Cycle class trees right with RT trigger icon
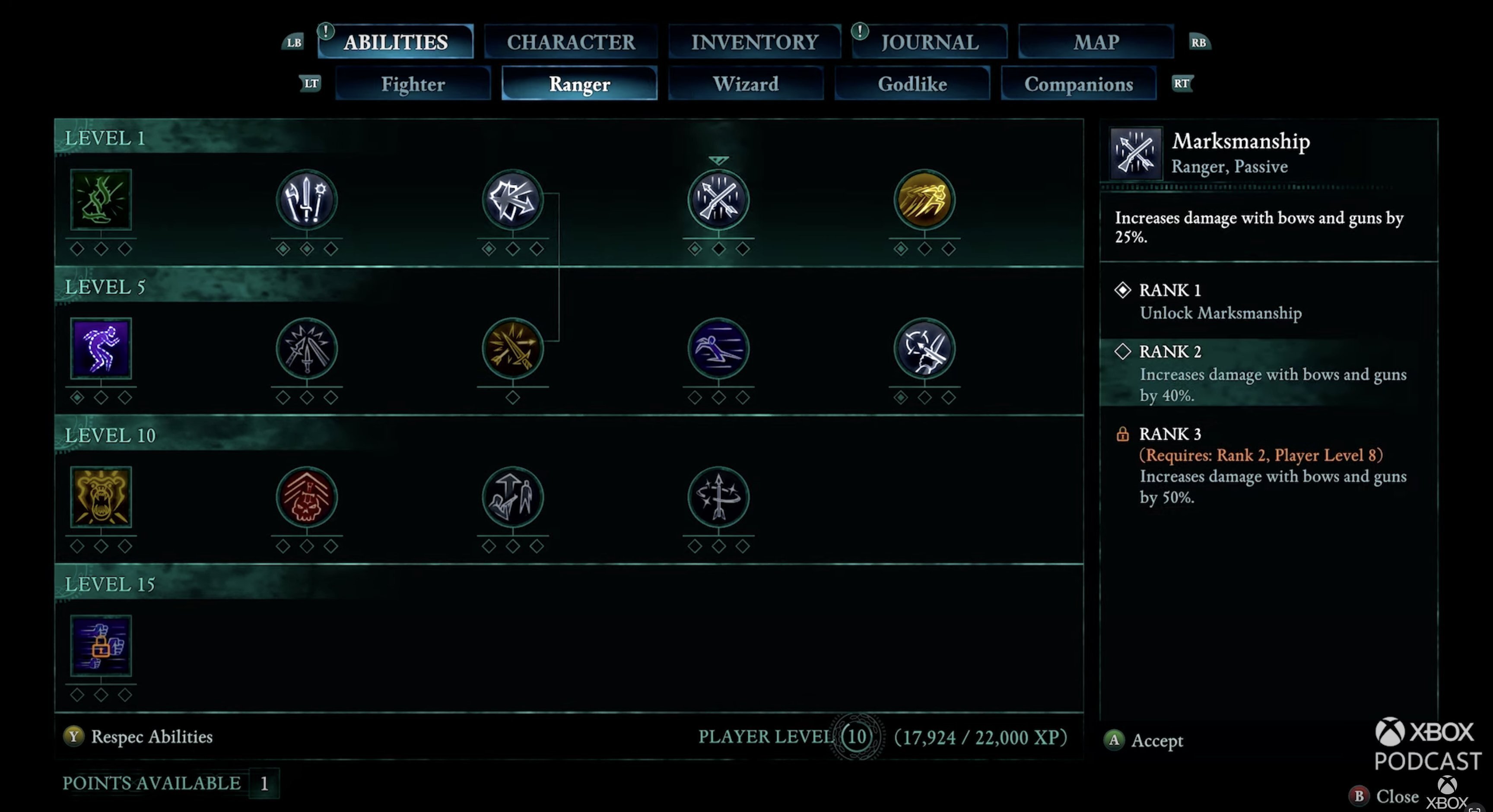The image size is (1493, 812). tap(1181, 83)
